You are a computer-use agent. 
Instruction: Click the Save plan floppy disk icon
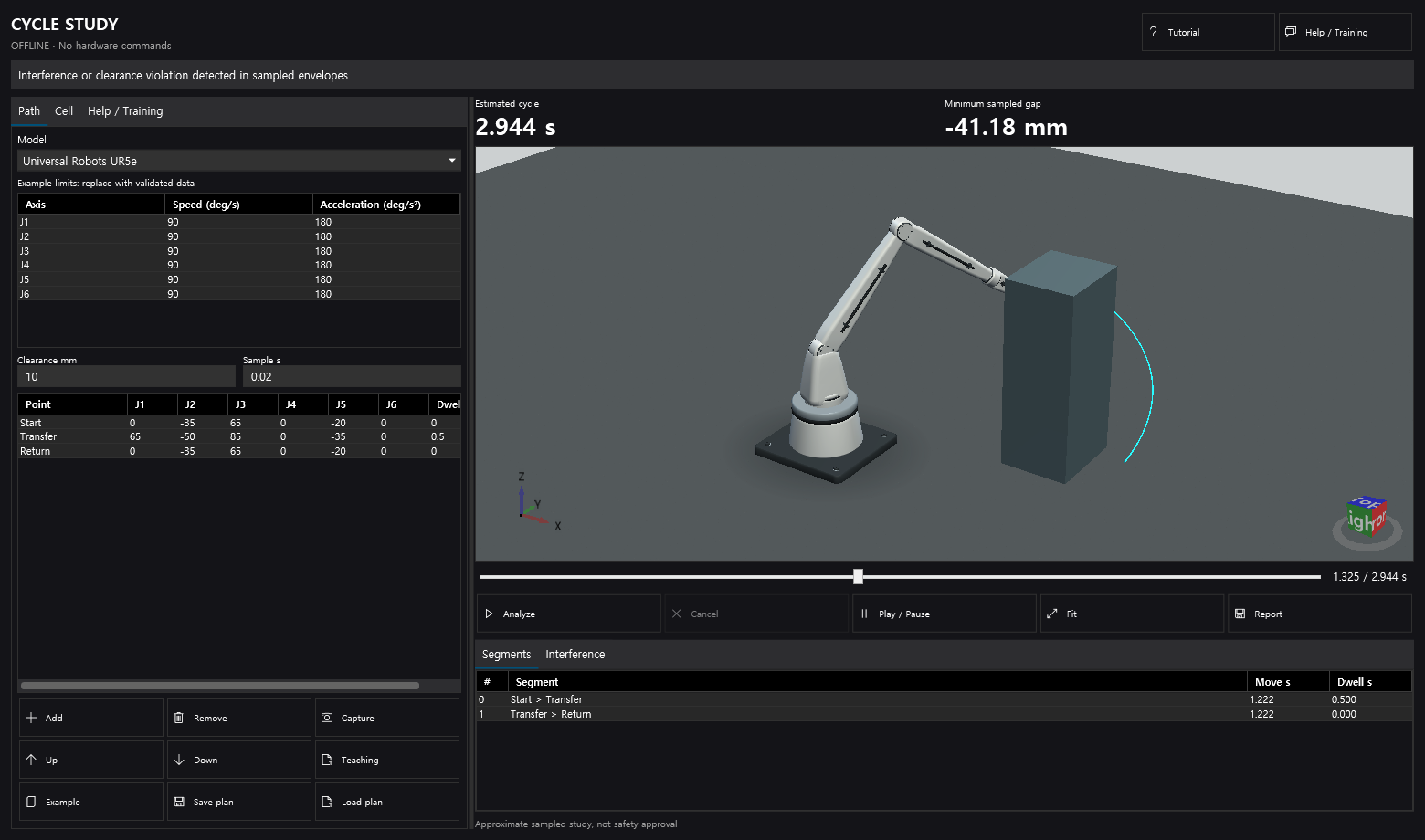tap(179, 802)
